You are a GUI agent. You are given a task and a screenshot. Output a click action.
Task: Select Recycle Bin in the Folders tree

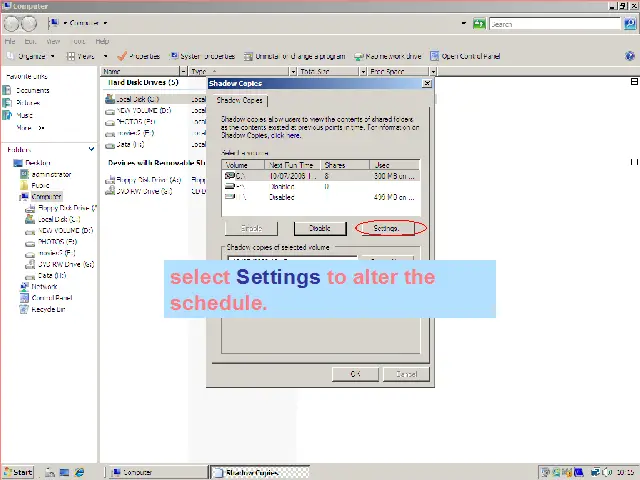coord(43,309)
